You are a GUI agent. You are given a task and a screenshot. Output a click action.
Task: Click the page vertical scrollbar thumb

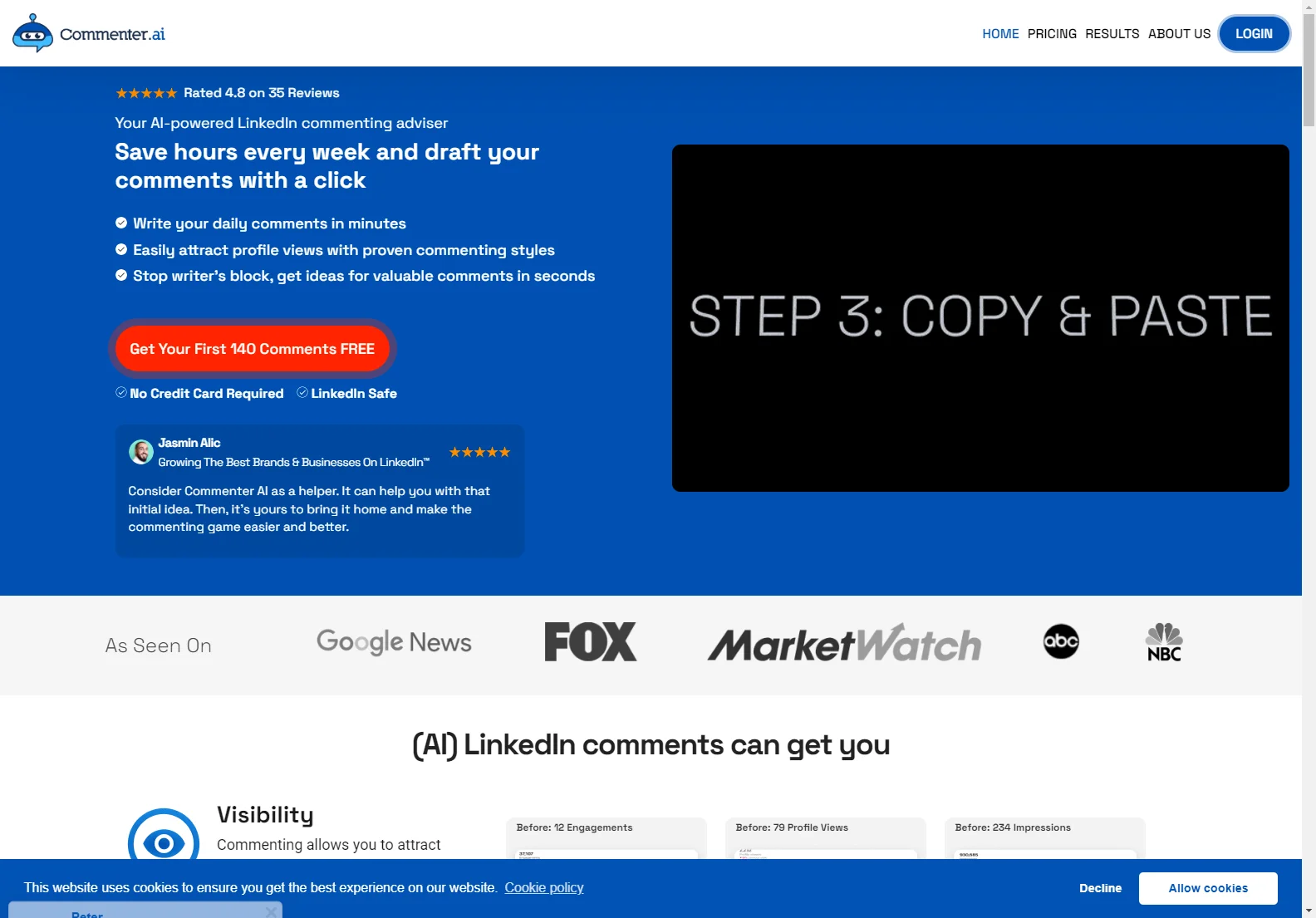[1309, 71]
